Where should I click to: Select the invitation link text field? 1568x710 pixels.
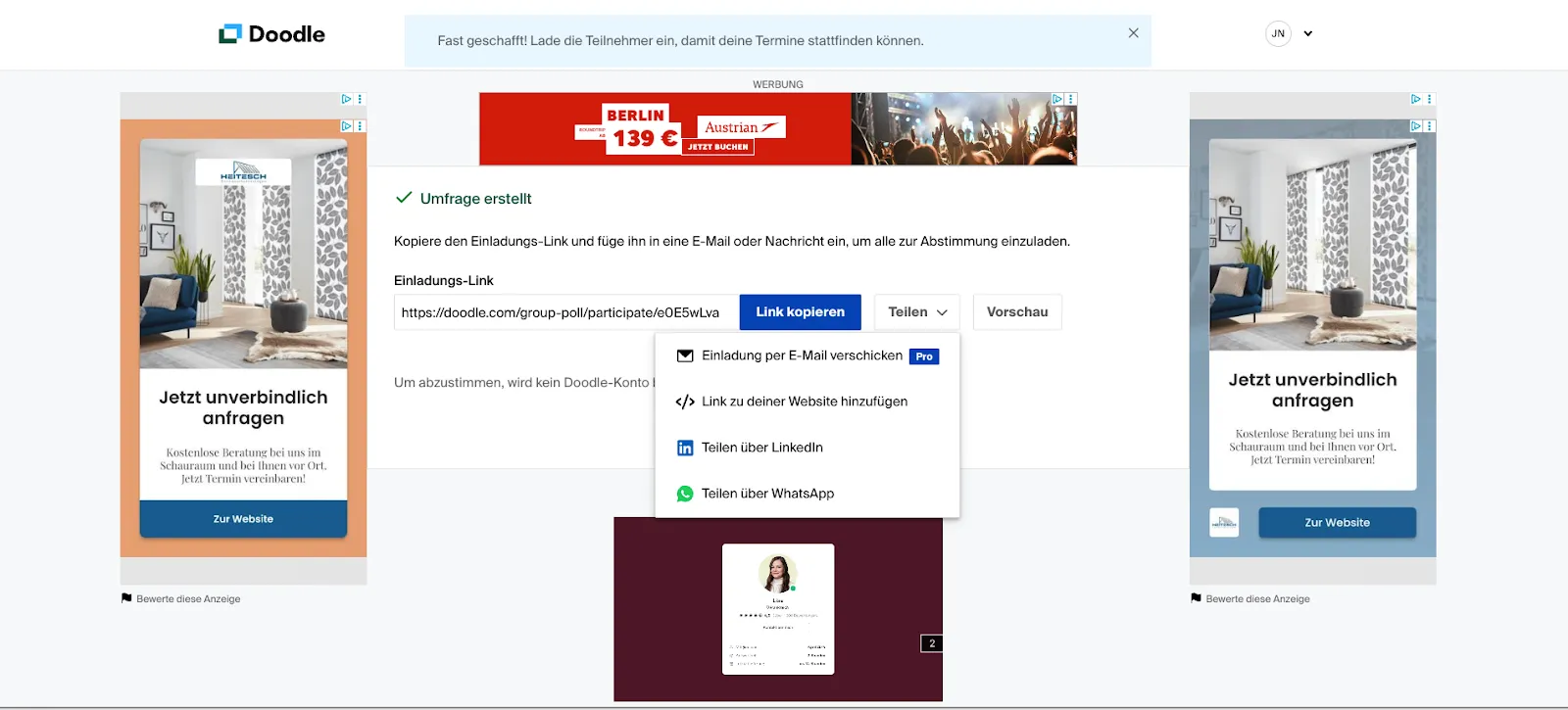coord(565,312)
